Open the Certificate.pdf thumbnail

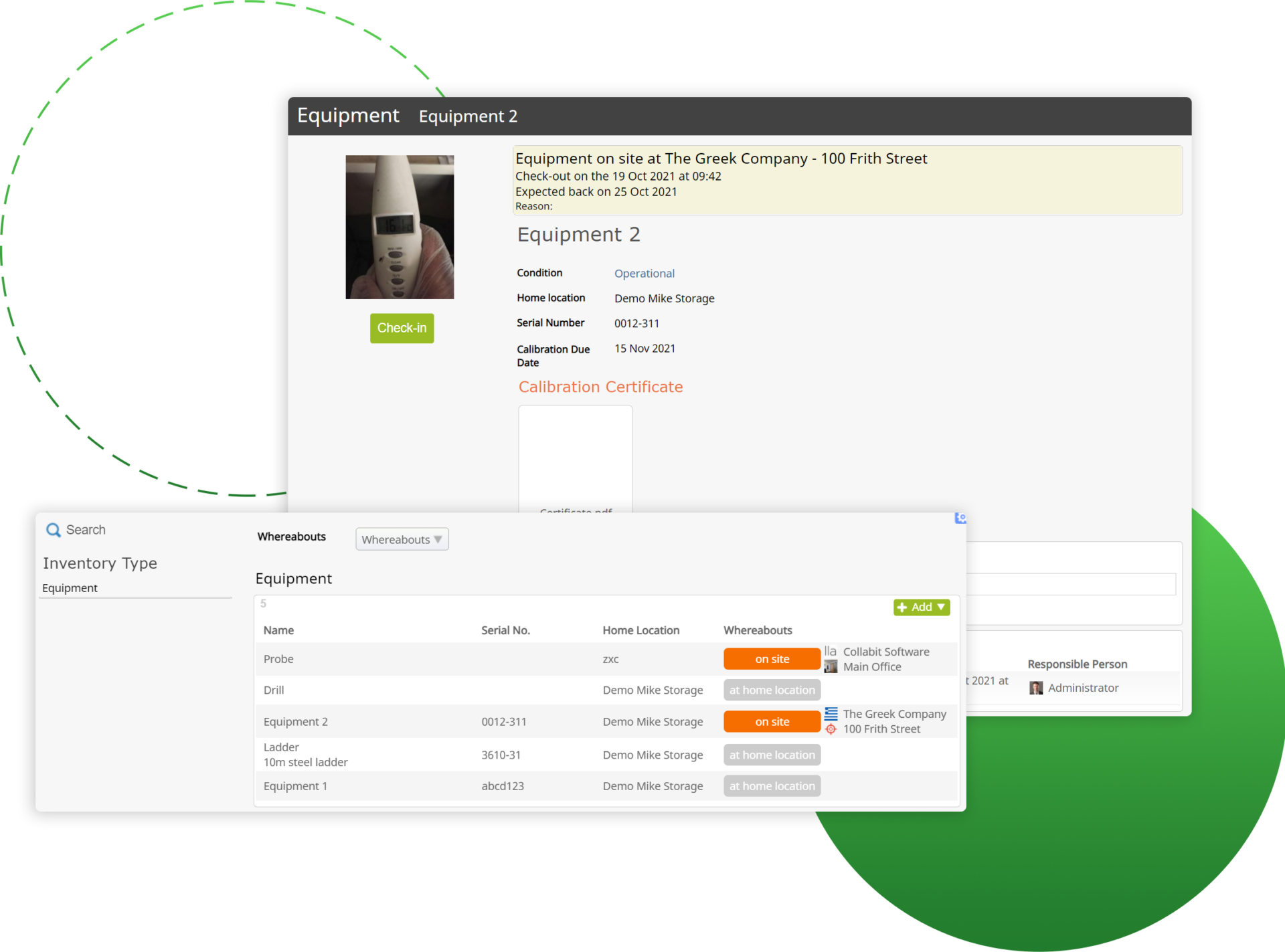pos(575,462)
